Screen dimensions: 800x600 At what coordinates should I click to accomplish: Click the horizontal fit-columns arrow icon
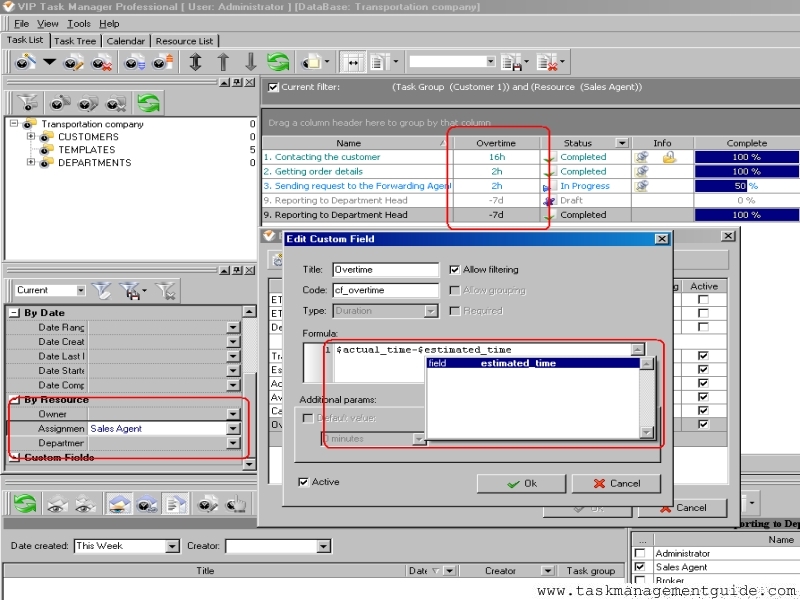click(353, 62)
